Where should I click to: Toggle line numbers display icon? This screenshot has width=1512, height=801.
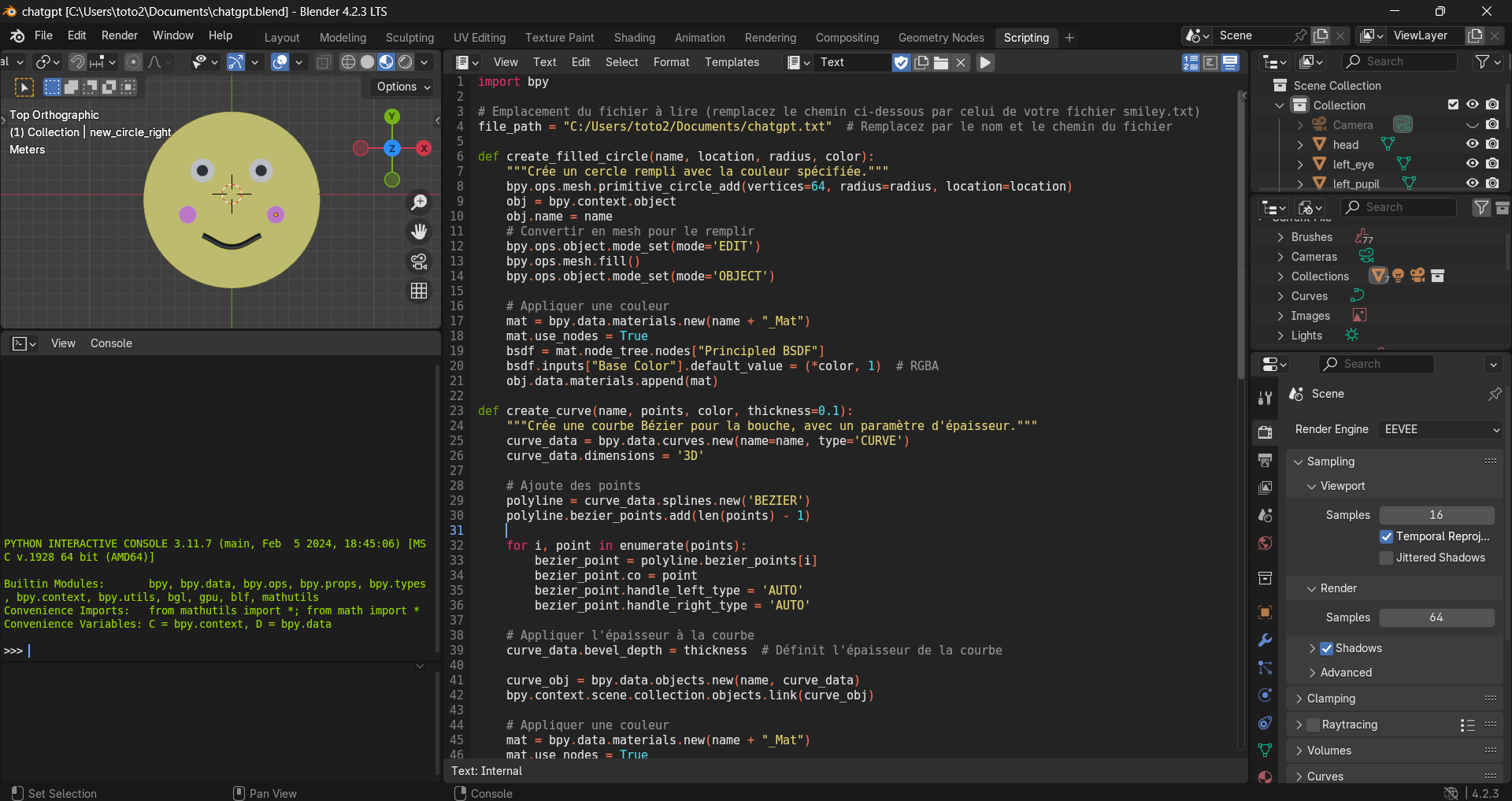click(x=1191, y=62)
